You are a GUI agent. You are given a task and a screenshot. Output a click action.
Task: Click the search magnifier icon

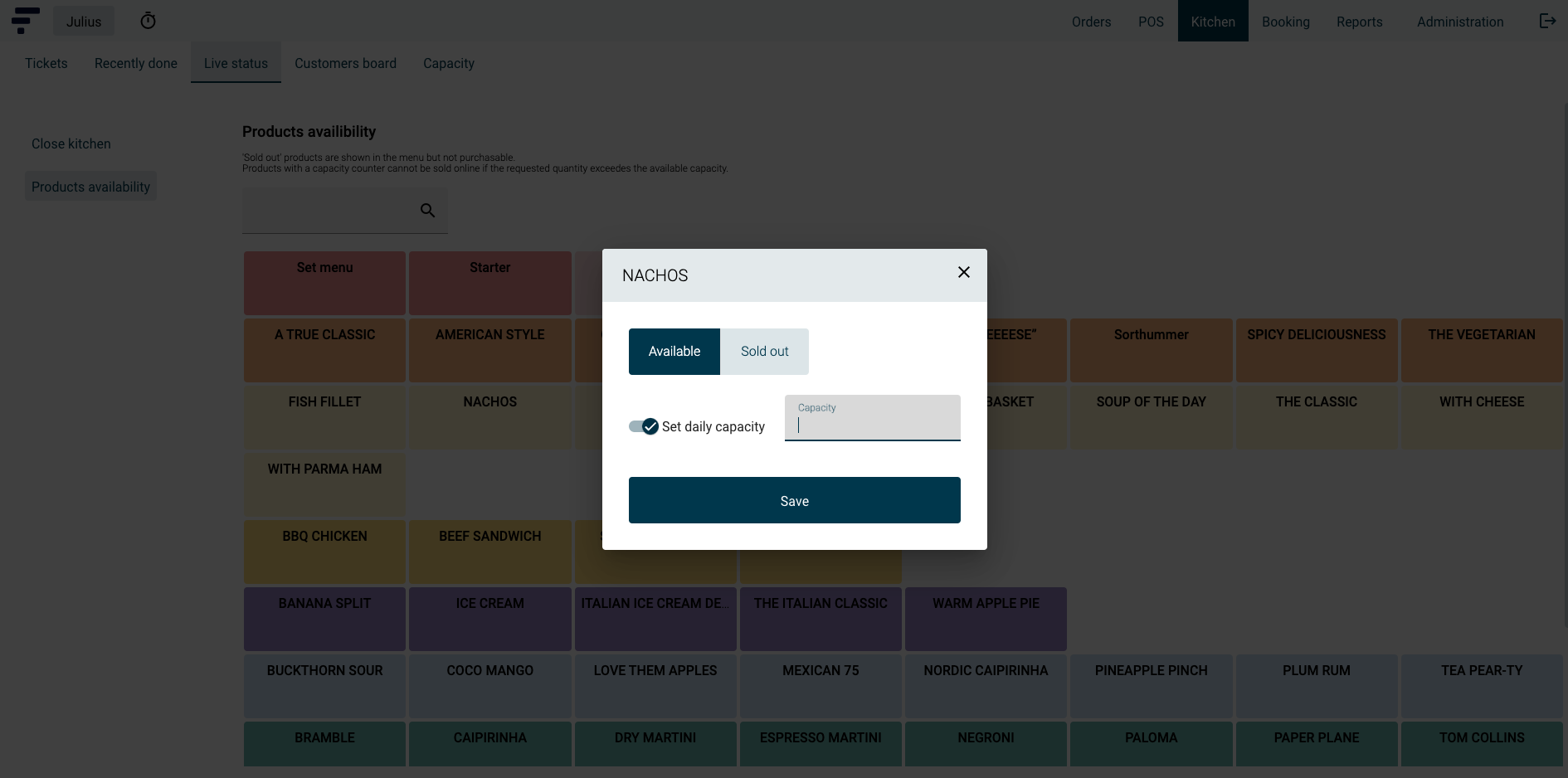(x=427, y=211)
